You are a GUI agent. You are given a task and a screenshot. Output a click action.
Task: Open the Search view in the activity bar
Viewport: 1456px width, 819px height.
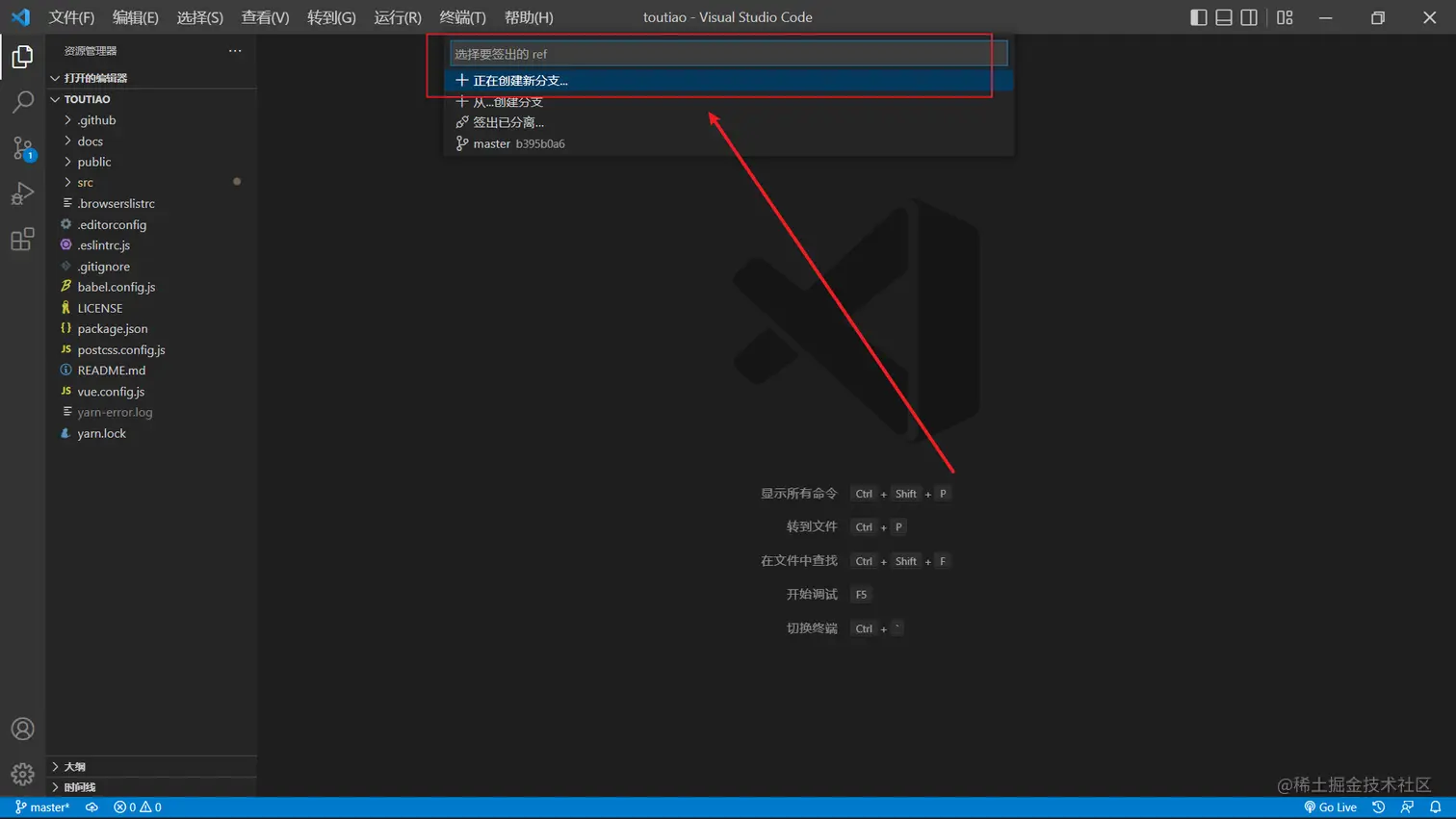pos(22,102)
